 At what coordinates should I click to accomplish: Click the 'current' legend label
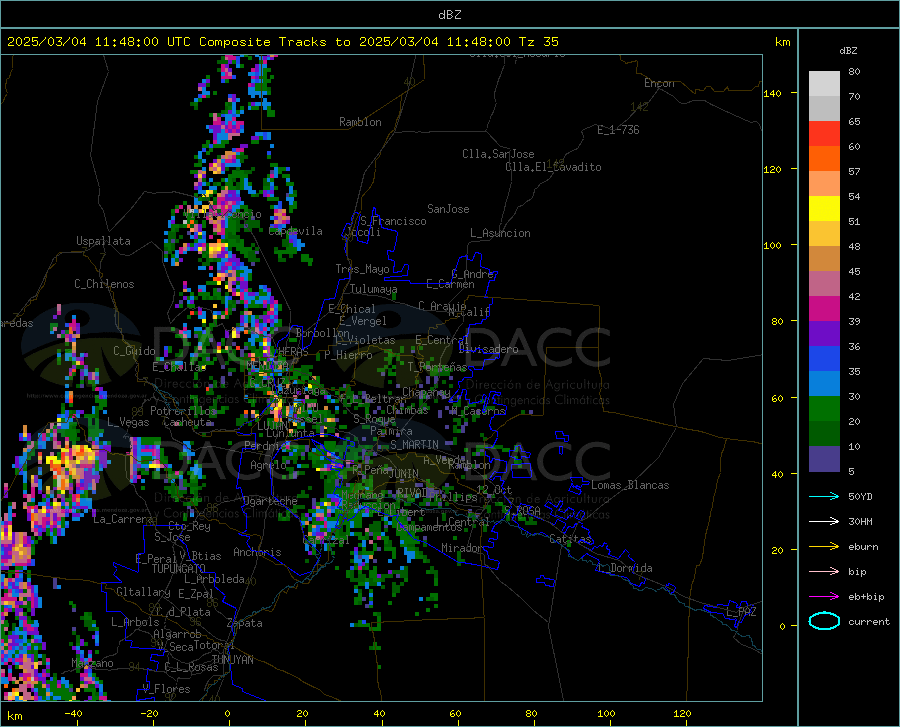[869, 621]
